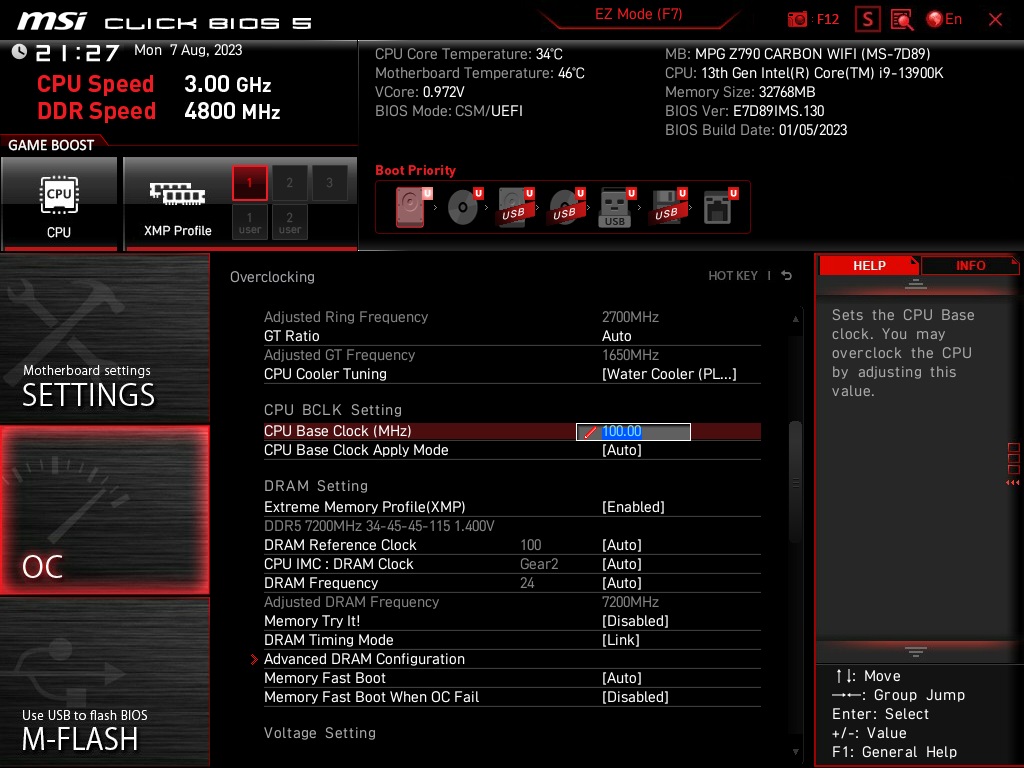Select XMP profile 3
1024x768 pixels.
(x=329, y=183)
